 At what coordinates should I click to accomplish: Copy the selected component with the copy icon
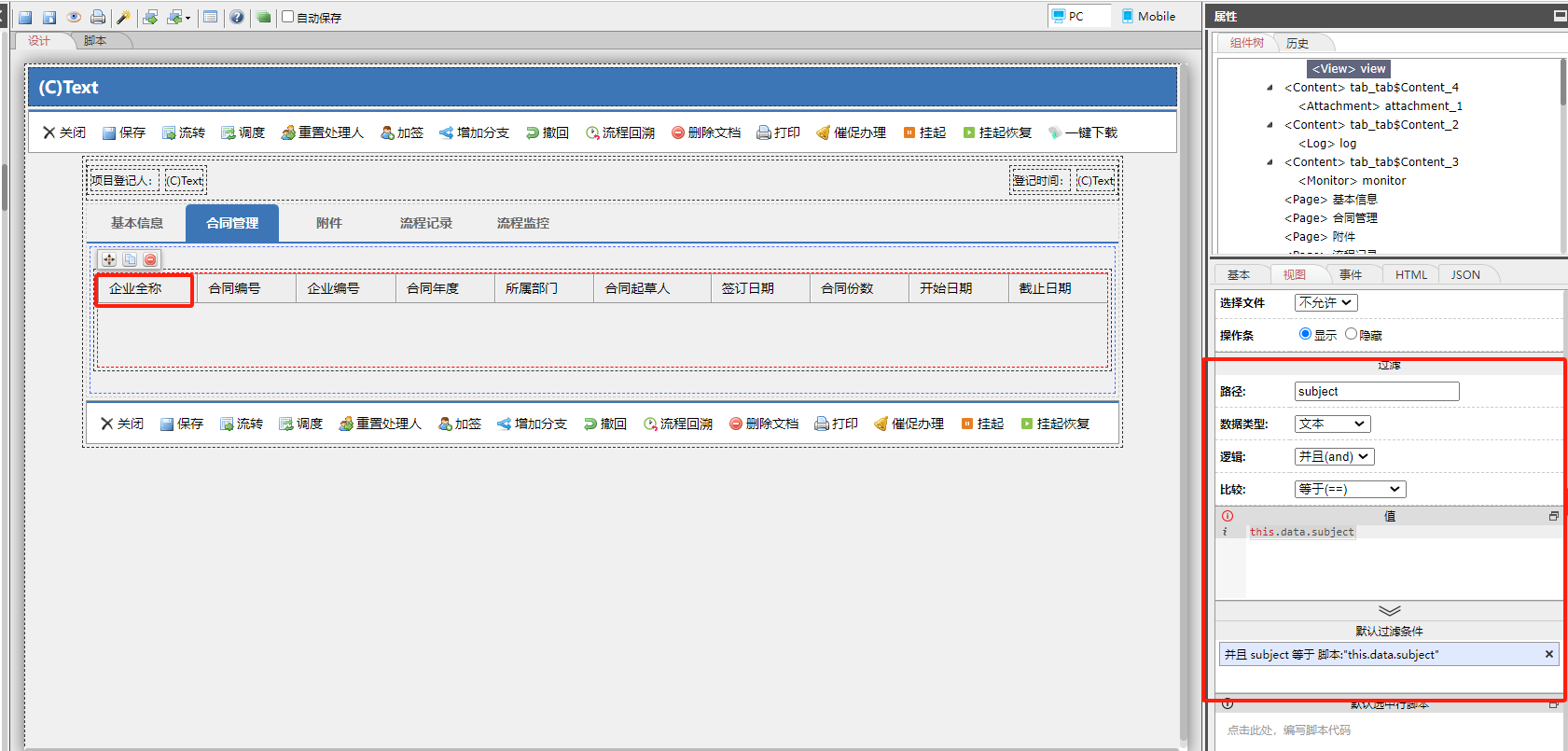click(x=130, y=259)
